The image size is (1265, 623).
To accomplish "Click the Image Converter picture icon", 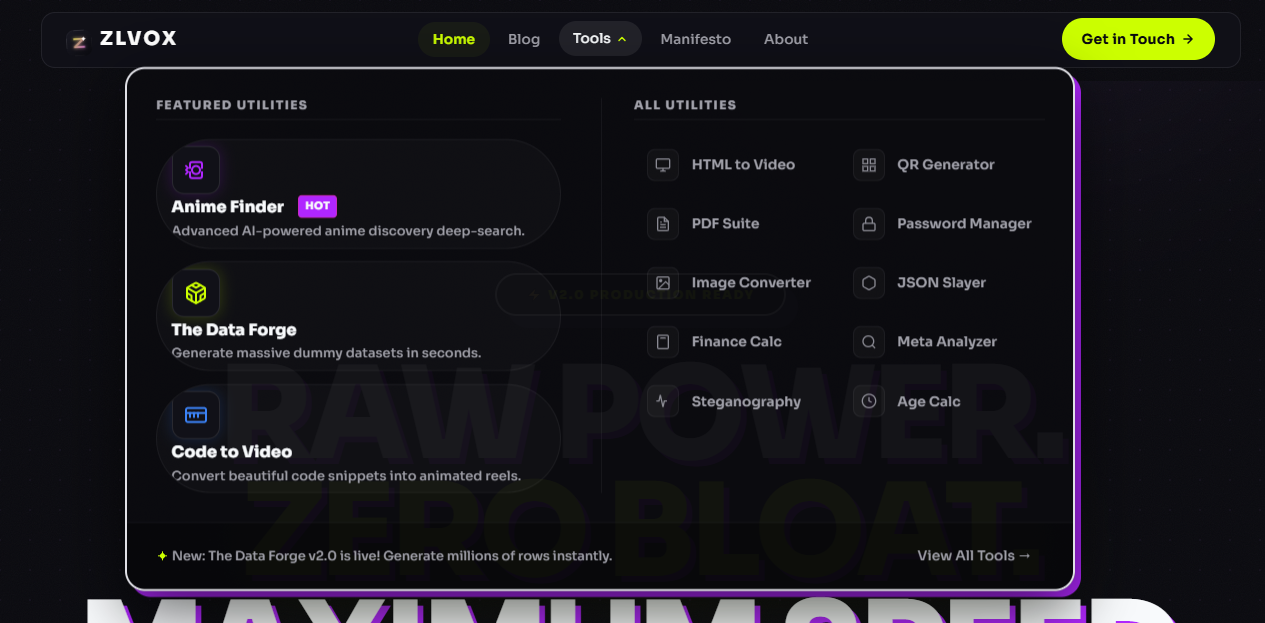I will pos(662,283).
